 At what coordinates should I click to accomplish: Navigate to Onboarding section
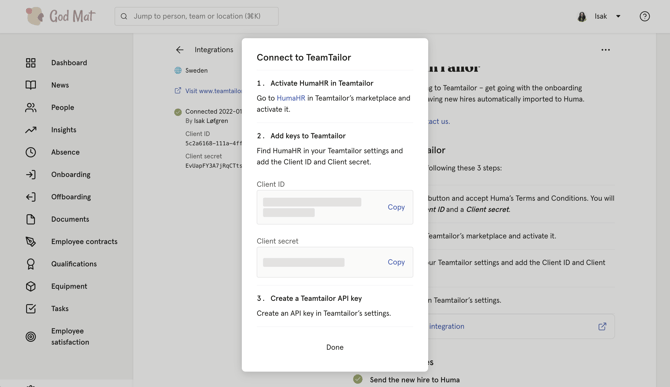click(x=71, y=174)
